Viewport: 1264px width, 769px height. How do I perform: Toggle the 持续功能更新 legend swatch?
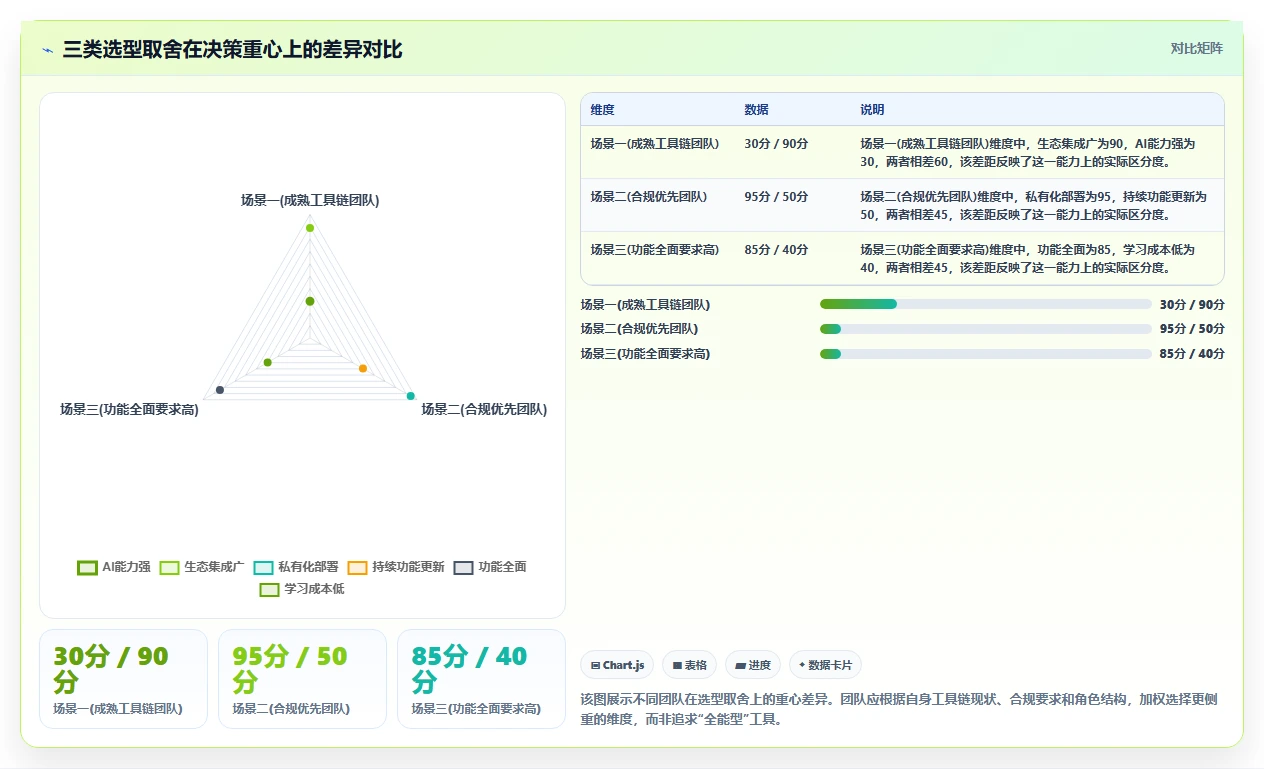(x=358, y=567)
